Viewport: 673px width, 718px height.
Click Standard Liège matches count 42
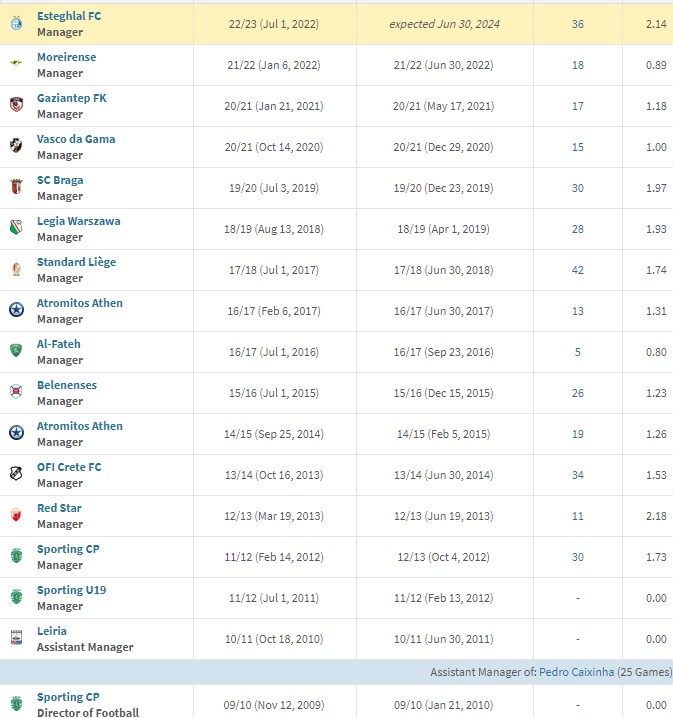click(x=578, y=270)
